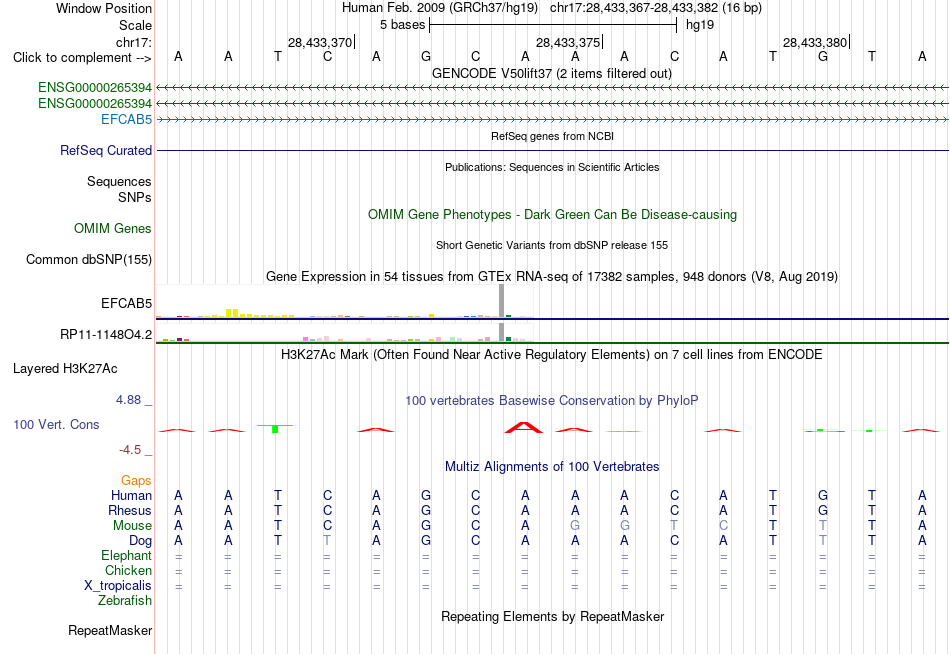This screenshot has width=950, height=654.
Task: Click the 28,433,370 coordinate marker
Action: coord(321,42)
